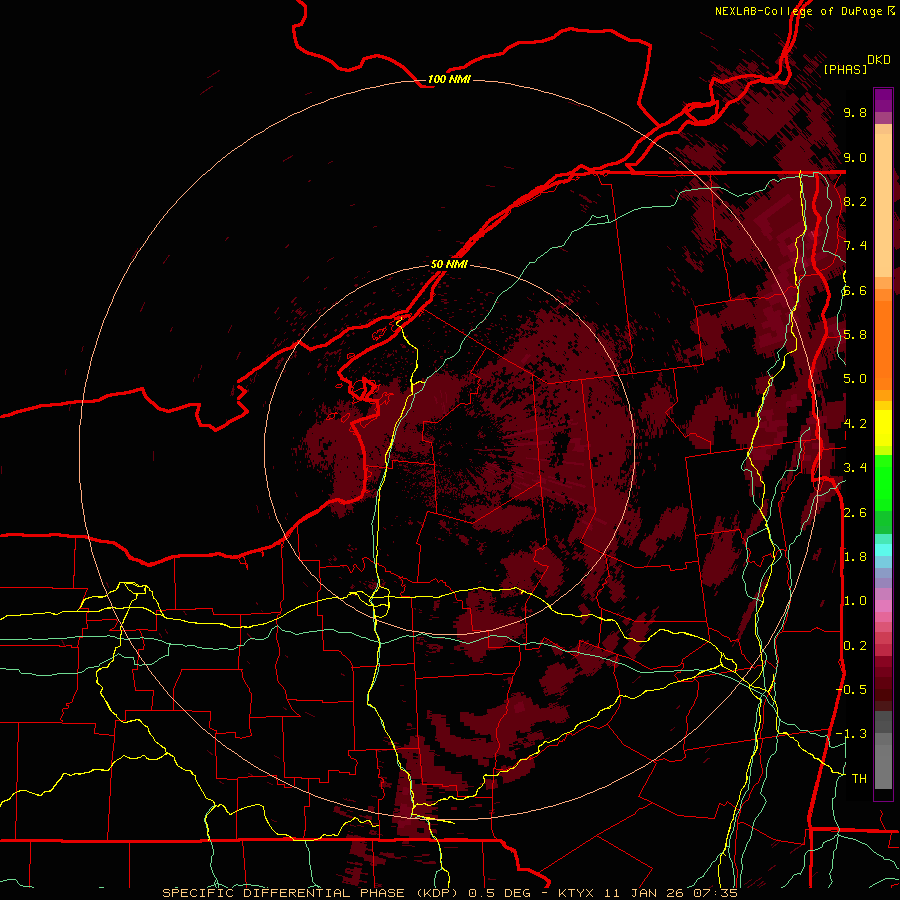Click the yellow segment of the color bar

point(883,428)
